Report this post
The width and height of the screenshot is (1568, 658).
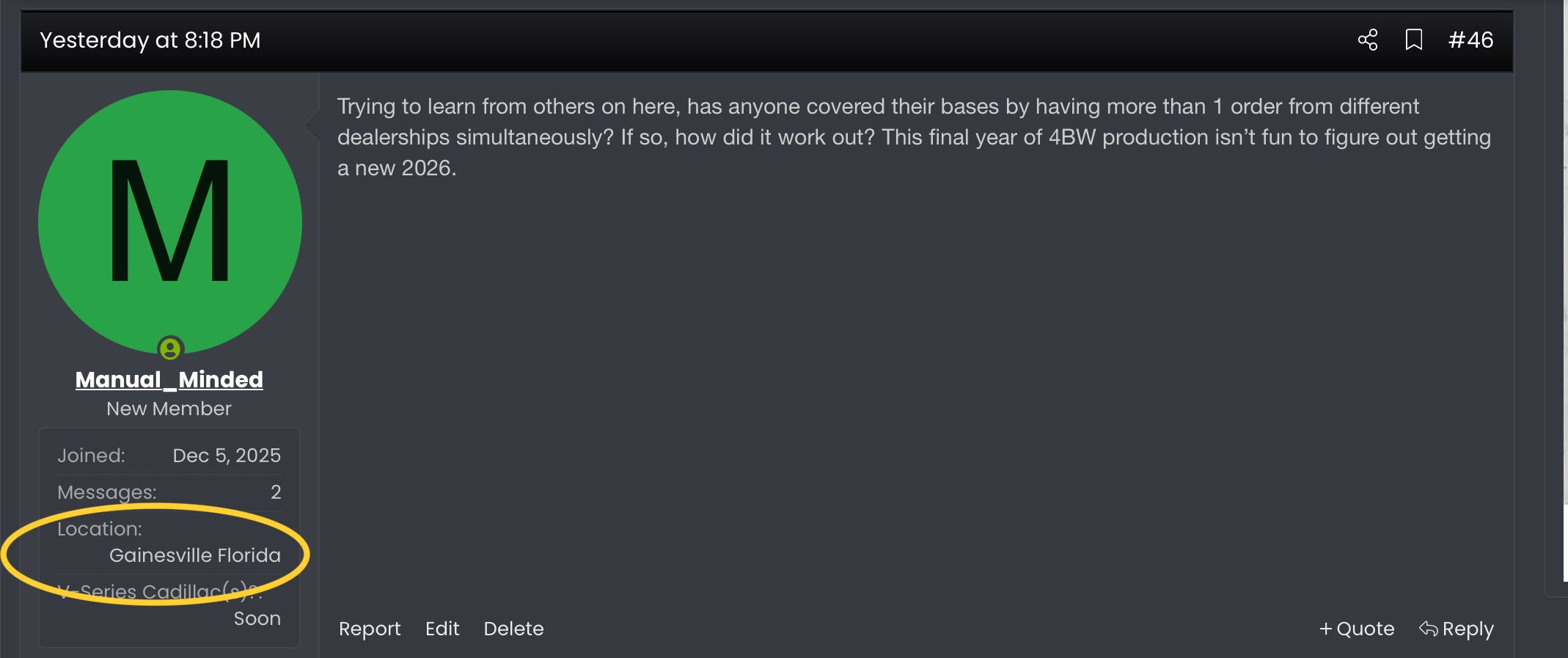370,629
